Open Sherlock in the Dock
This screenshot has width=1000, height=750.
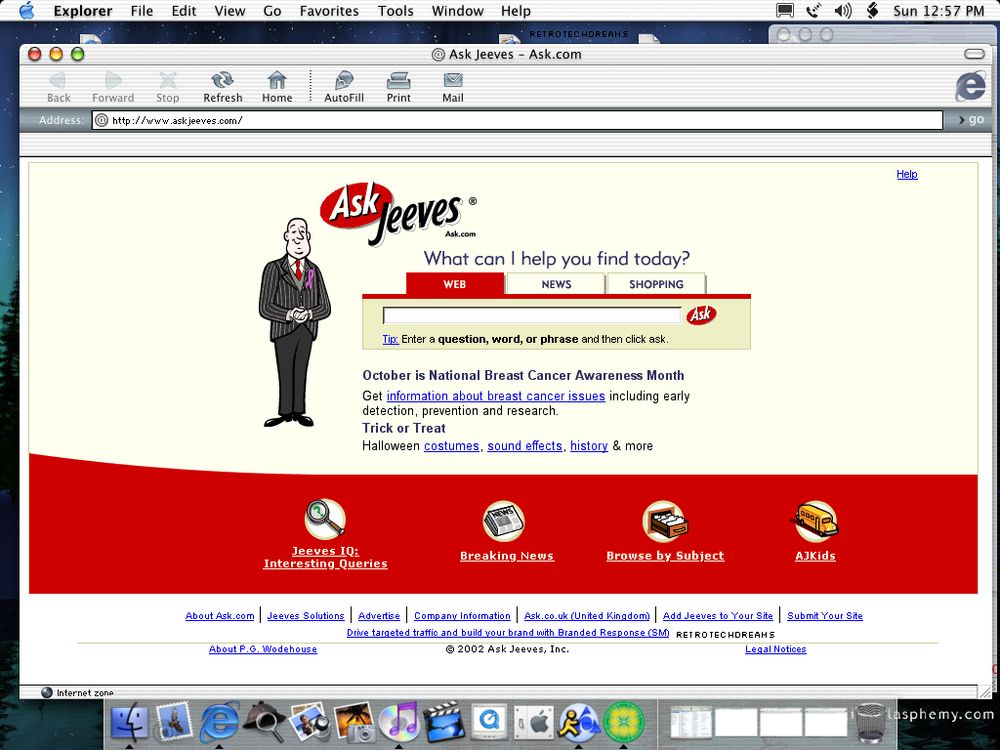264,721
